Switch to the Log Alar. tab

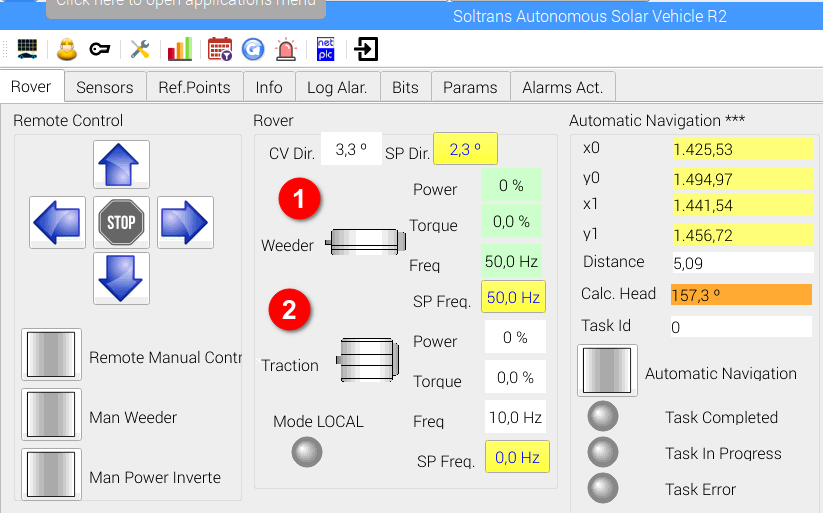(x=337, y=87)
